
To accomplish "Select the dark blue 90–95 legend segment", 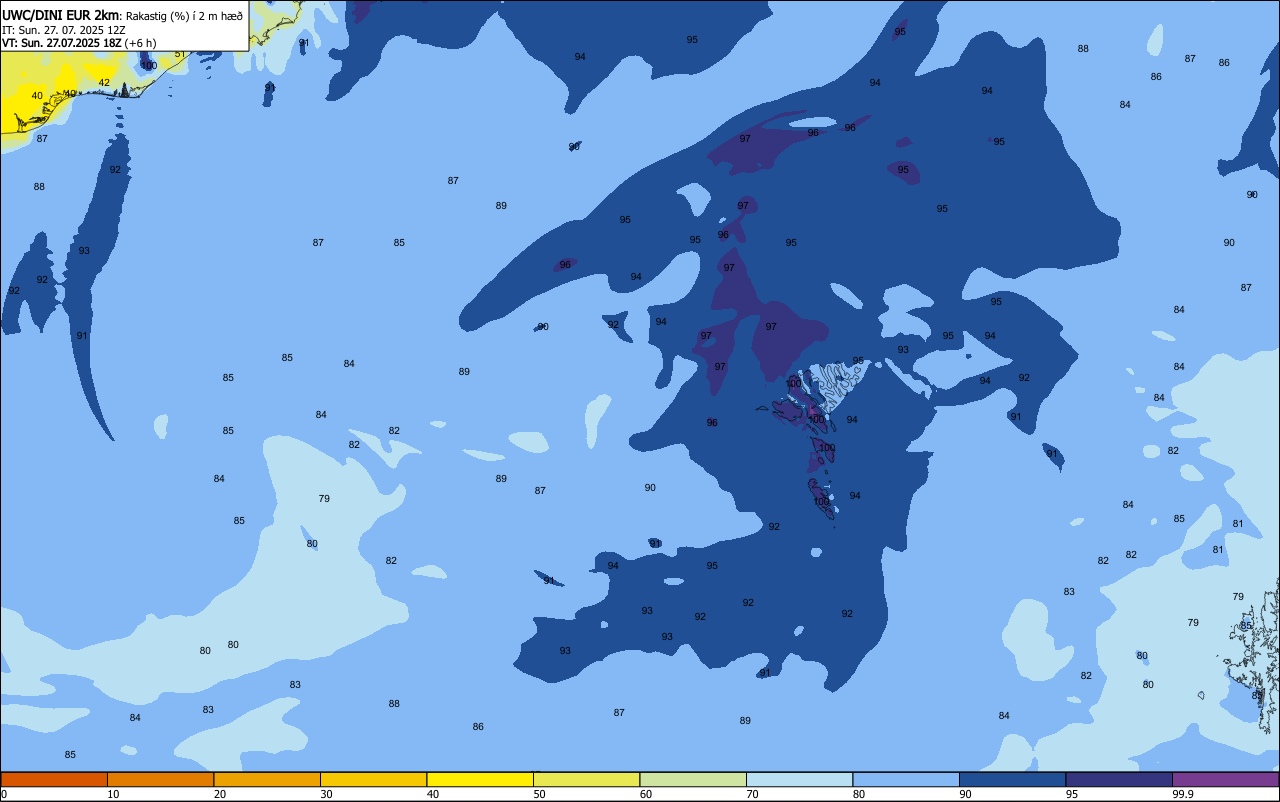I will [1012, 779].
